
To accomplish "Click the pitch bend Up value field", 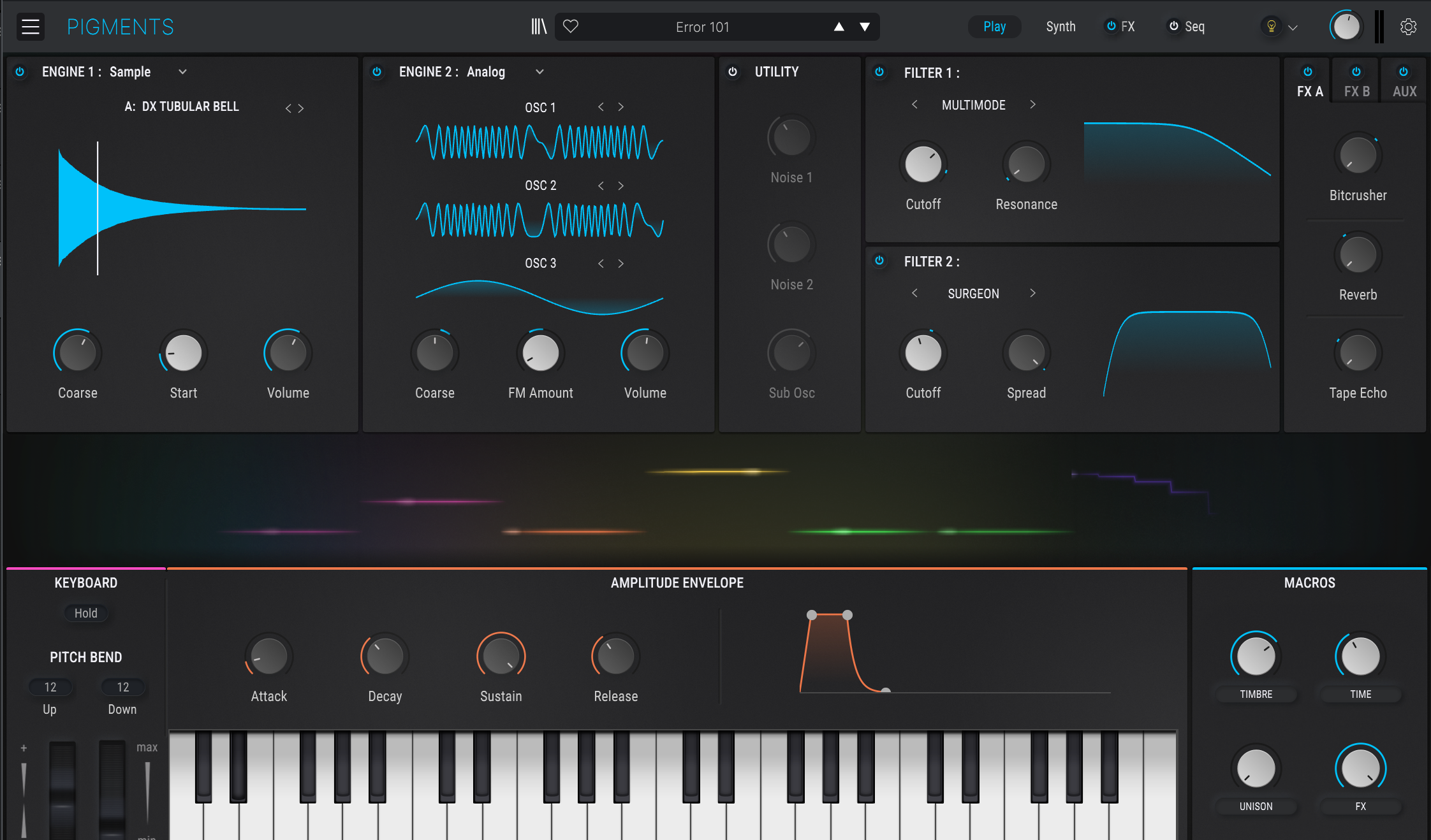I will coord(50,687).
